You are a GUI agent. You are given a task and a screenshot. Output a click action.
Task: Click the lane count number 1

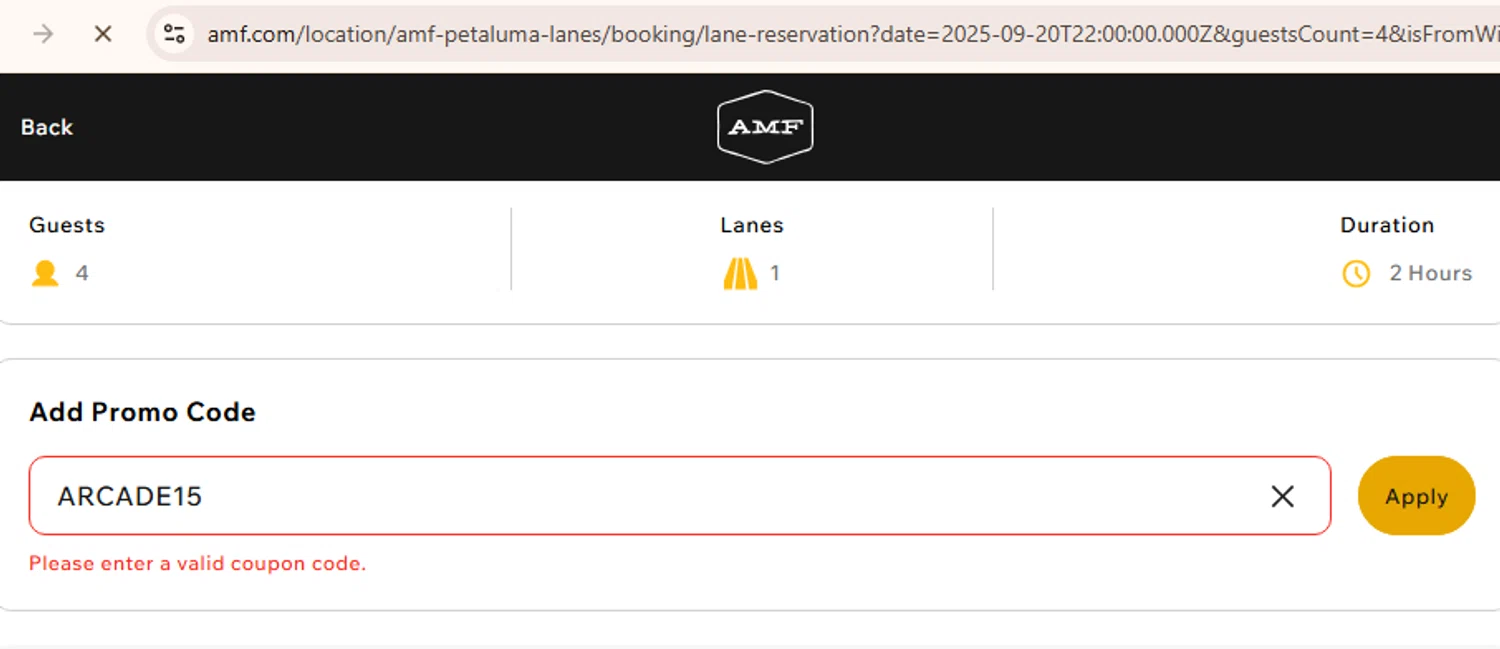coord(775,273)
